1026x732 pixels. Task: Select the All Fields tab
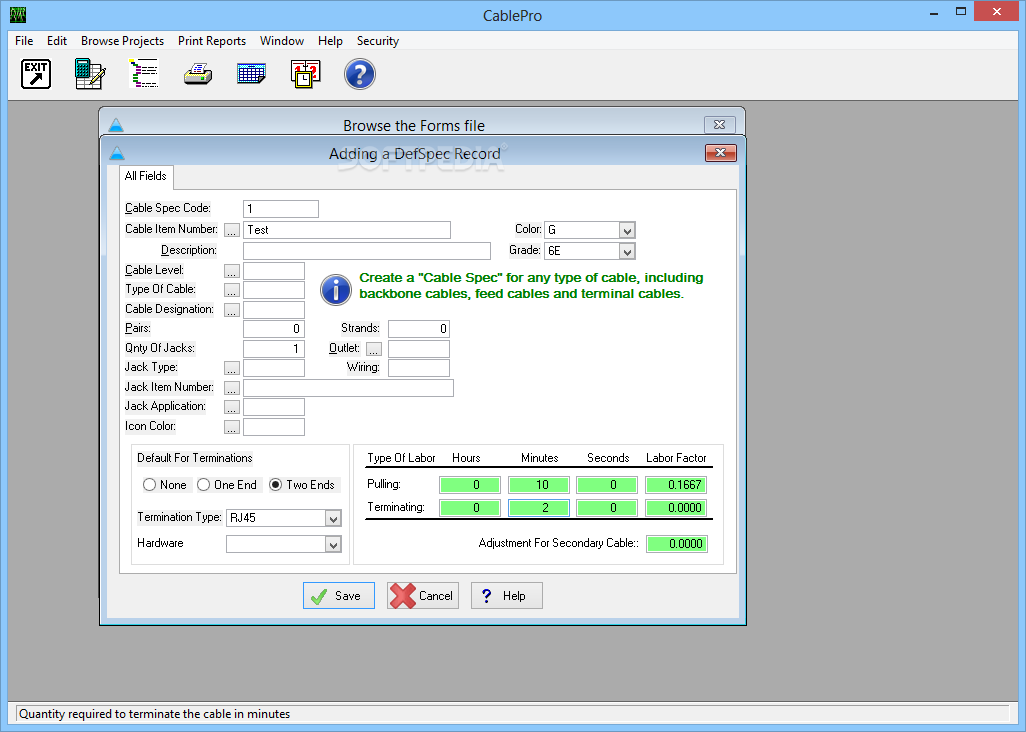[146, 176]
